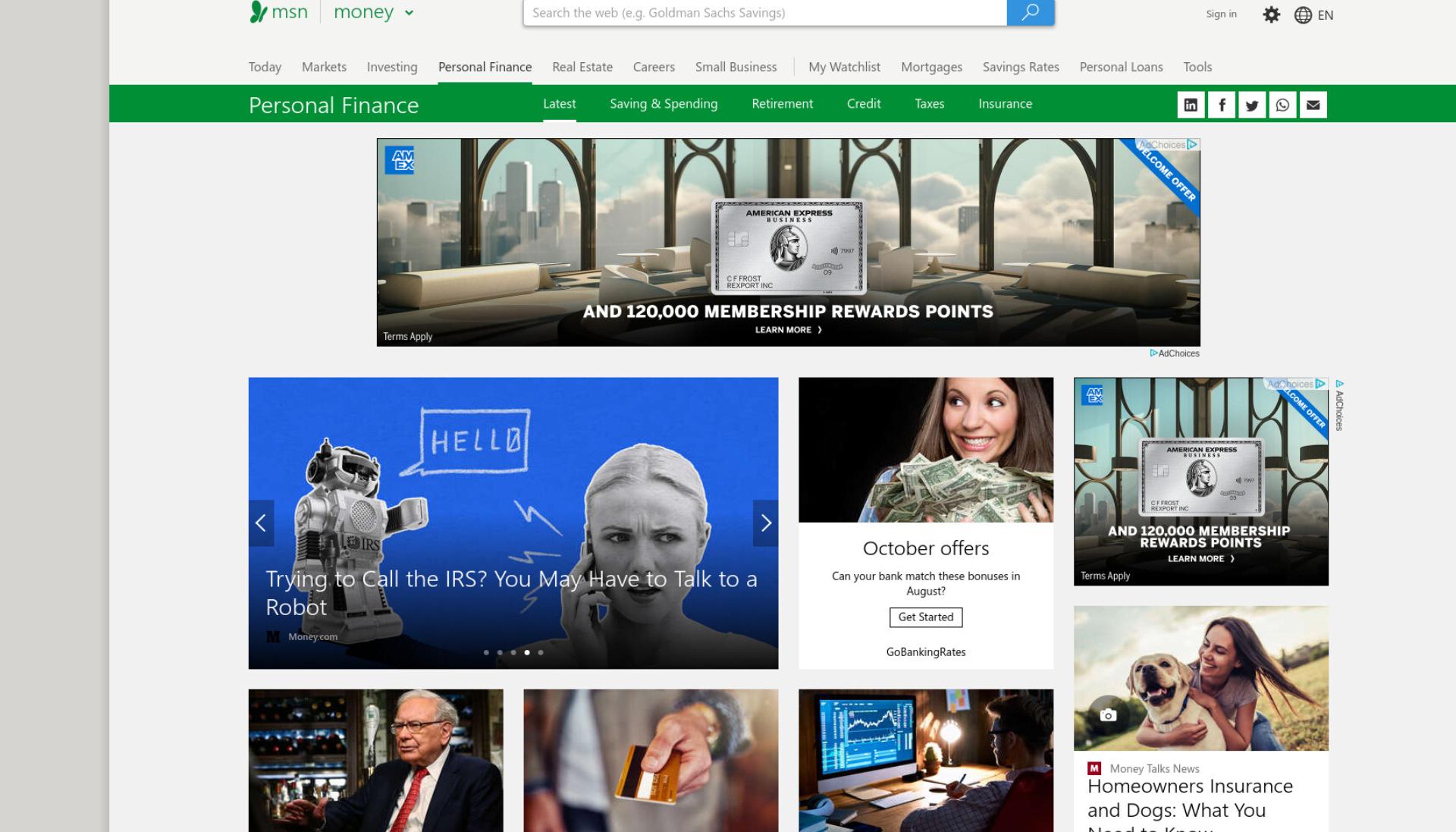Open the Mortgages link
1456x832 pixels.
click(931, 67)
